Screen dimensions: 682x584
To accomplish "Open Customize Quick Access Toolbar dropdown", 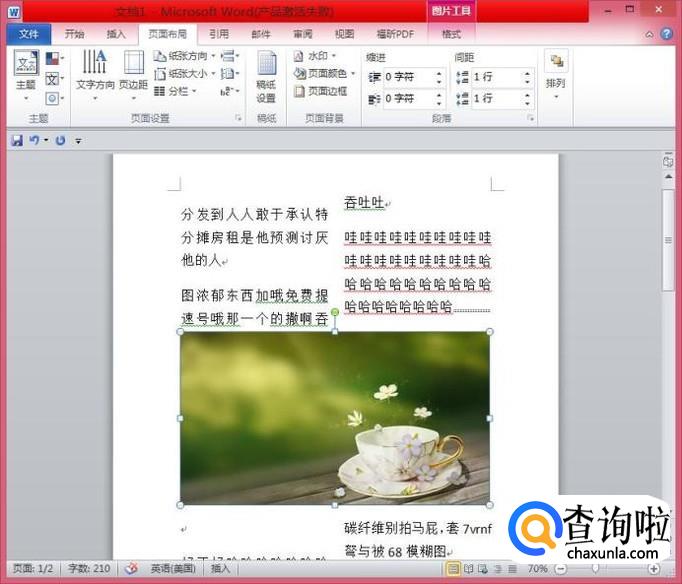I will click(x=78, y=140).
